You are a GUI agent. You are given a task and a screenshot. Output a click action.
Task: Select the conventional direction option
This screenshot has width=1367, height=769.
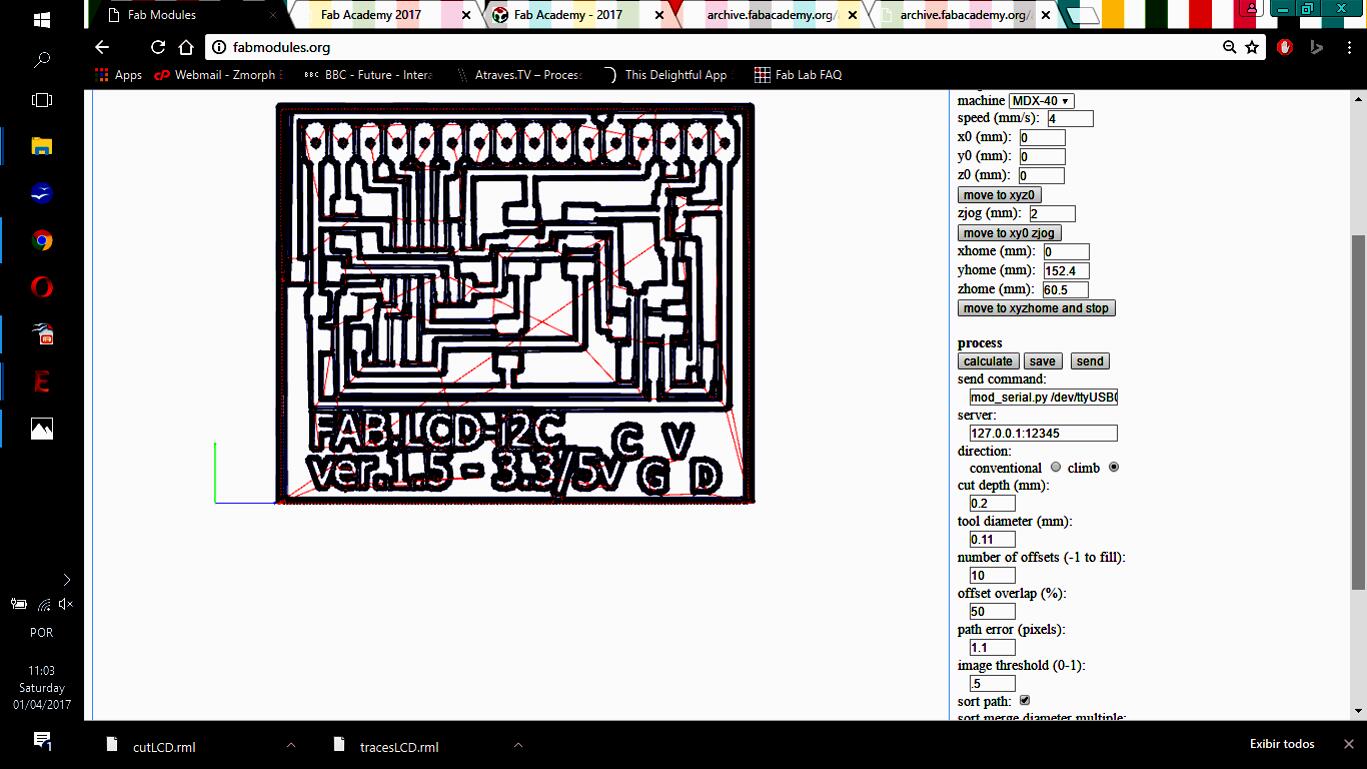1056,467
